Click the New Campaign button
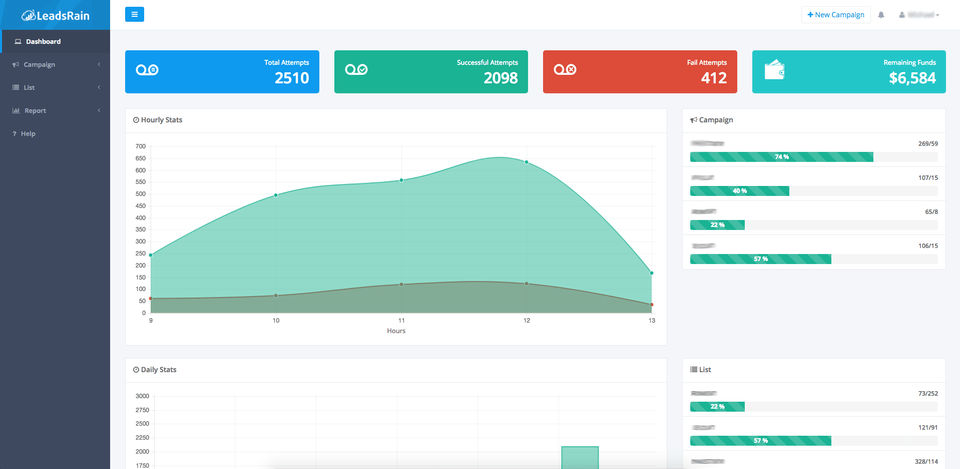Screen dimensions: 960x469 [x=836, y=15]
